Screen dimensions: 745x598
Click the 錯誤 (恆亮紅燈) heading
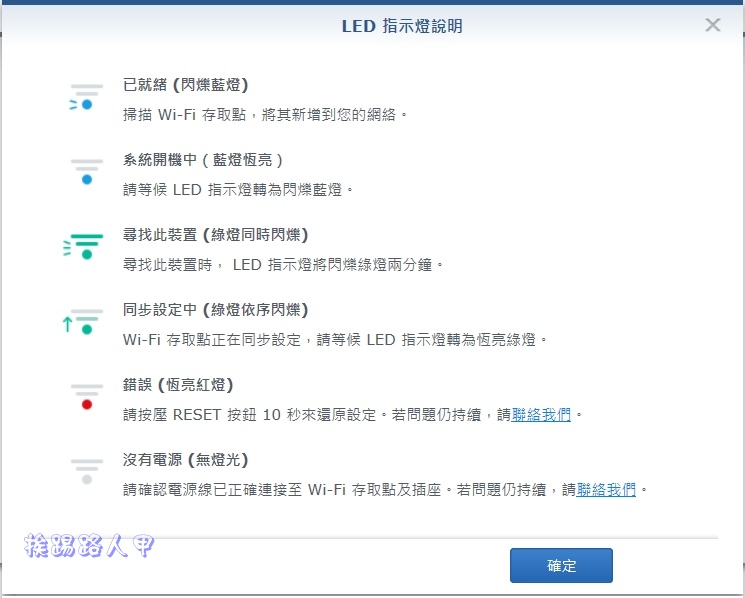pos(178,385)
